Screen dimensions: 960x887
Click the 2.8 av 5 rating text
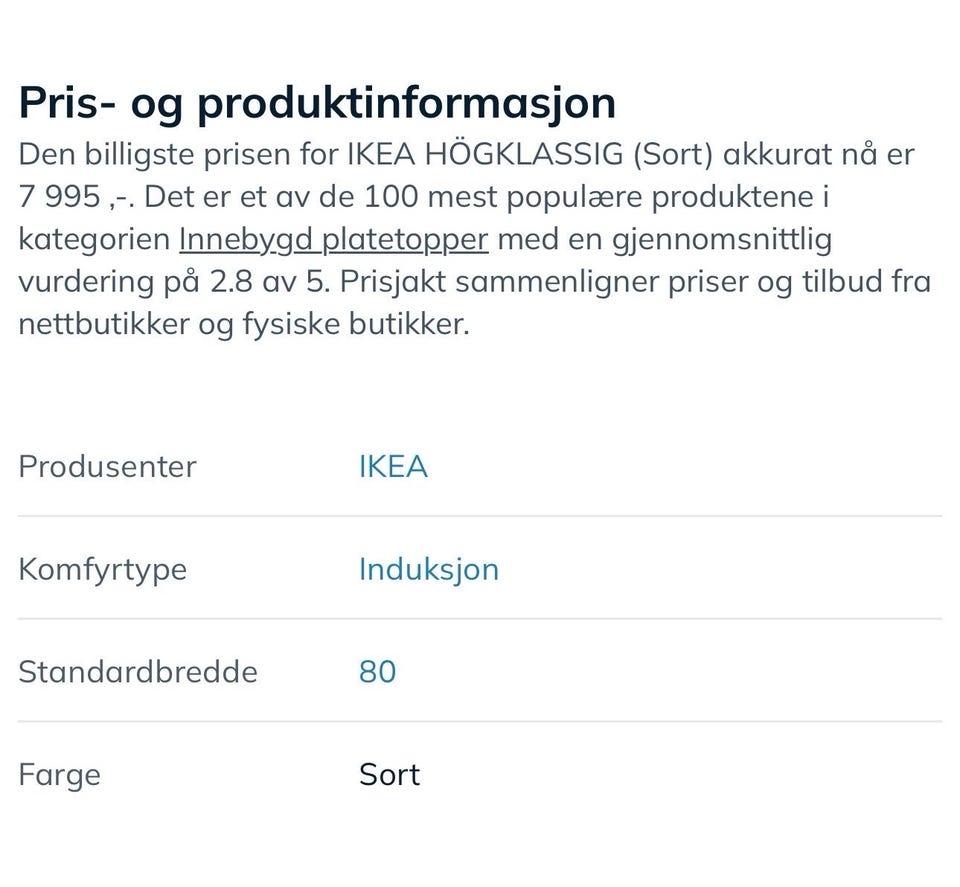coord(268,282)
